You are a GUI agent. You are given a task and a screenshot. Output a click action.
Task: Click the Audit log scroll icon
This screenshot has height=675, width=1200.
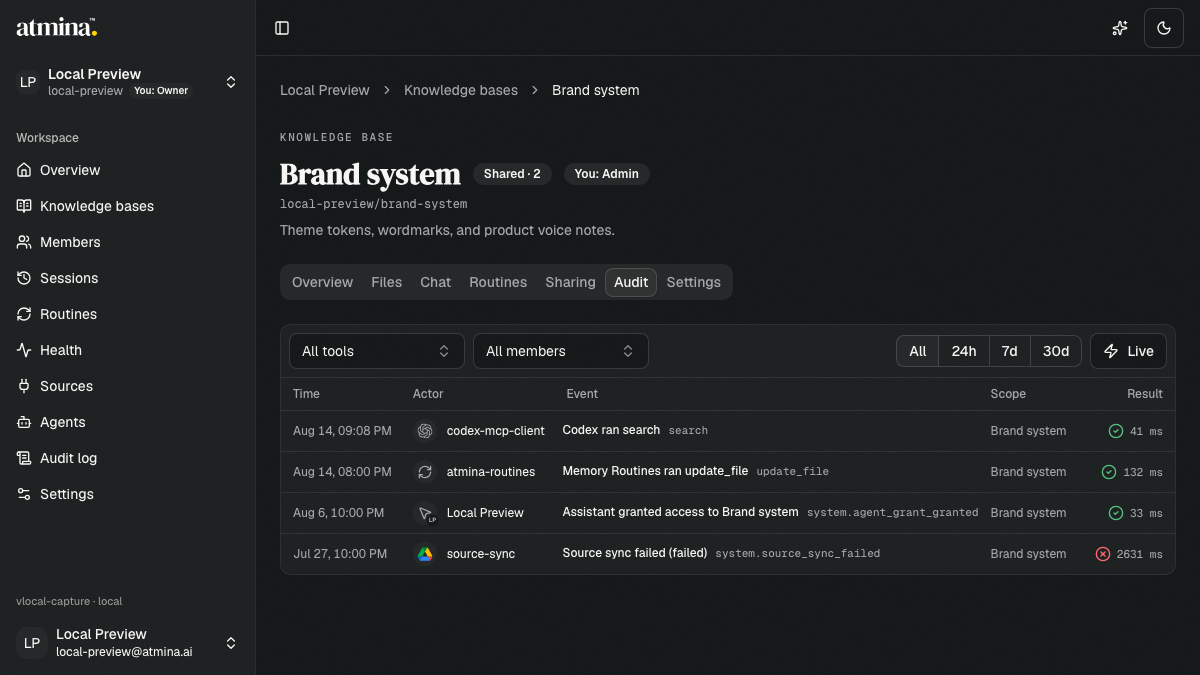[24, 458]
